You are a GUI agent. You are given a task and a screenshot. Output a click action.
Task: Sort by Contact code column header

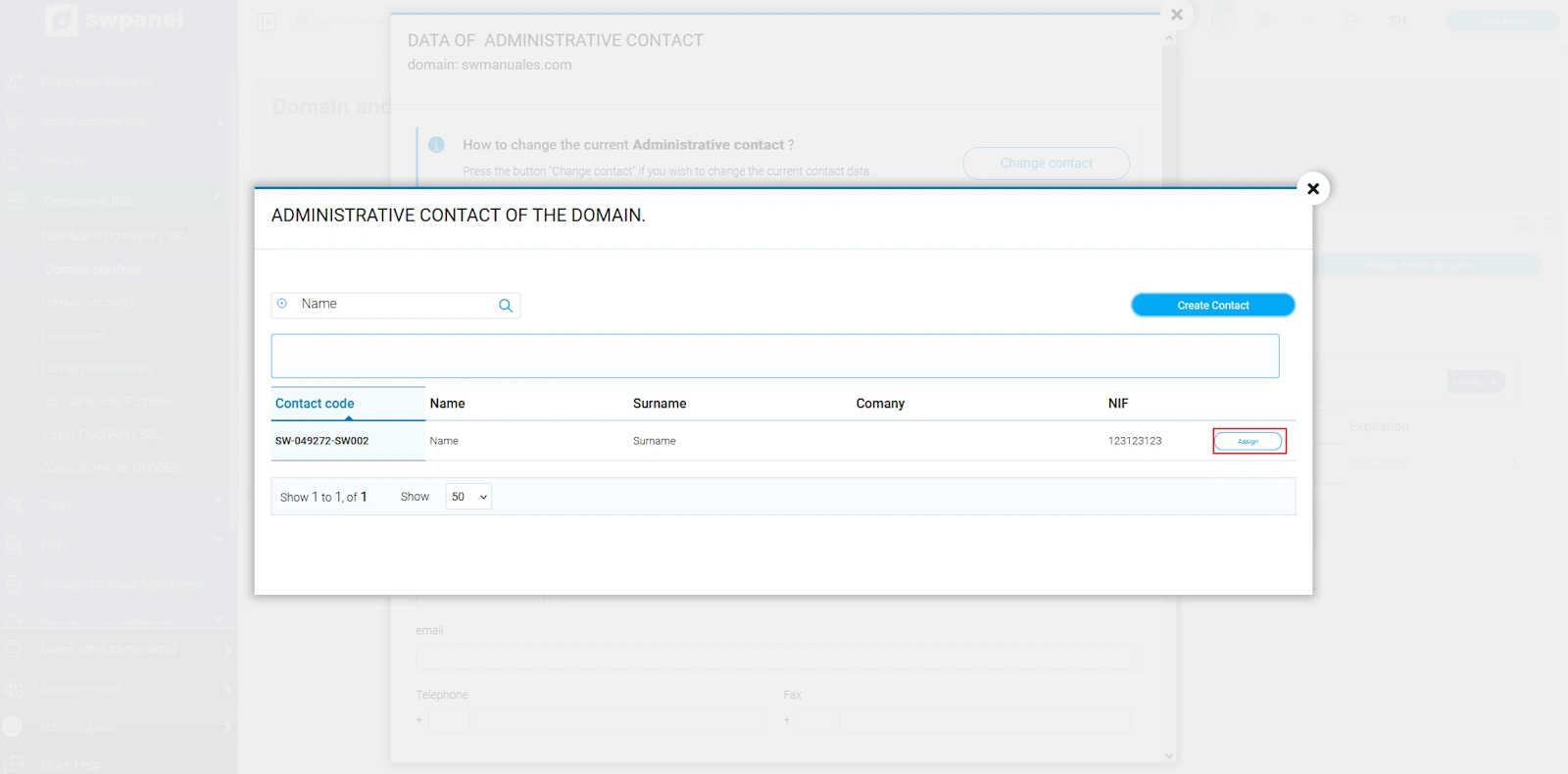(x=315, y=404)
